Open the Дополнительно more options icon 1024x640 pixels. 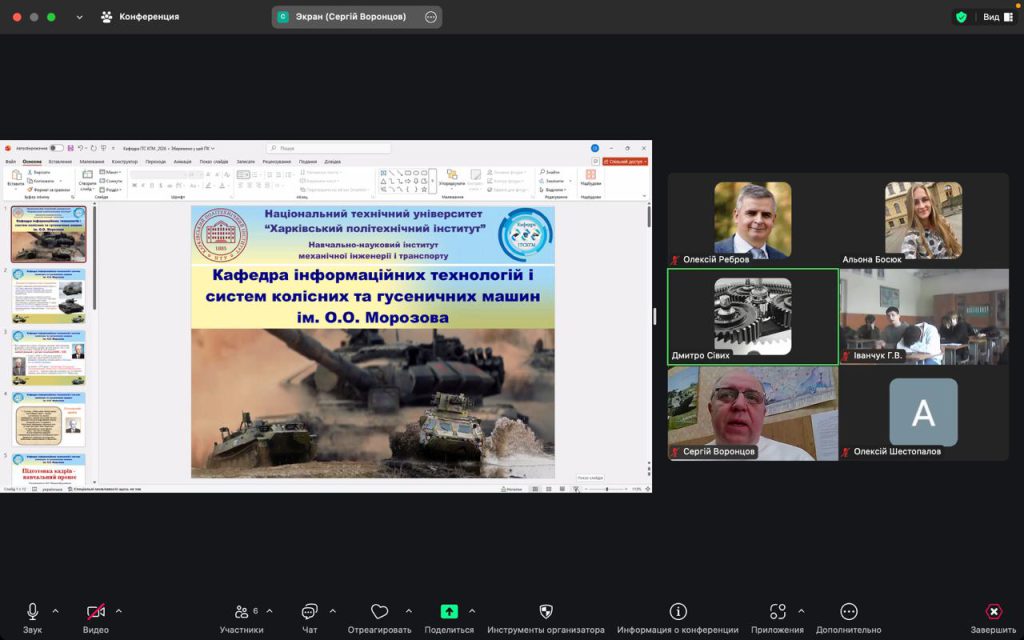coord(848,612)
